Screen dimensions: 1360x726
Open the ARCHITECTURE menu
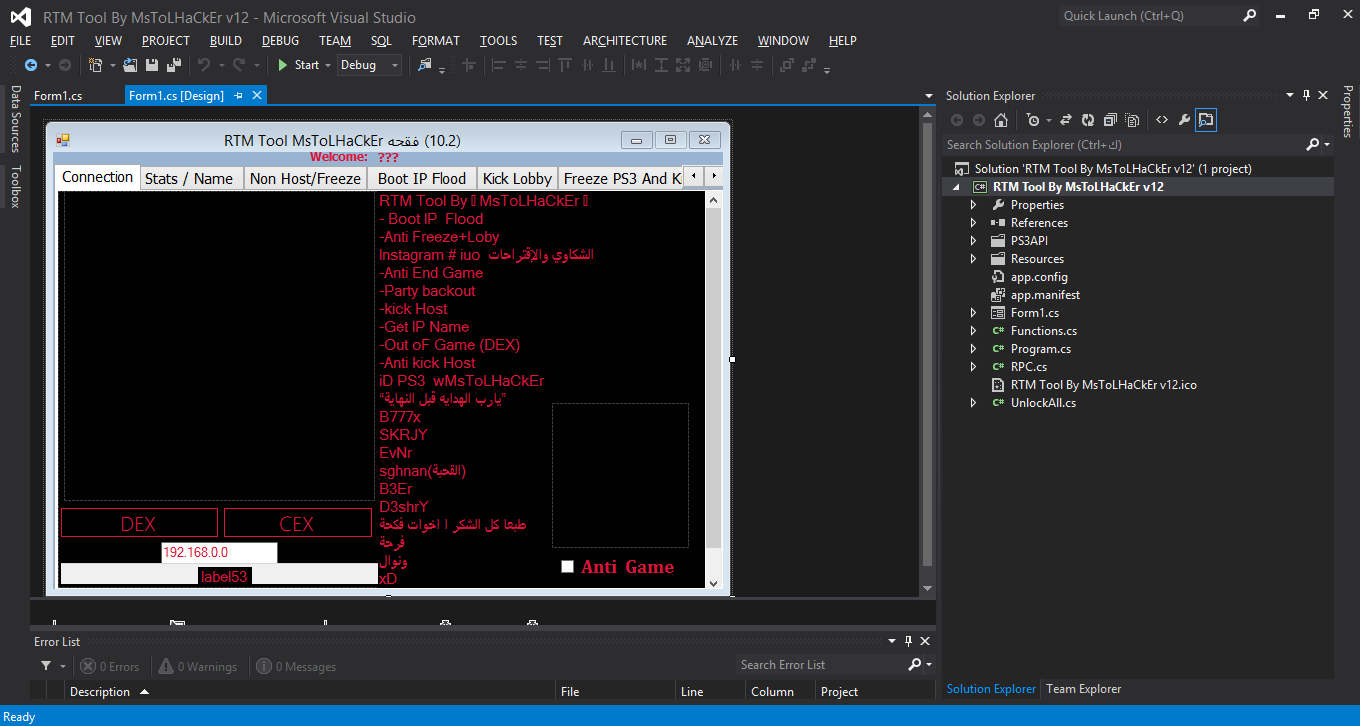(x=625, y=41)
